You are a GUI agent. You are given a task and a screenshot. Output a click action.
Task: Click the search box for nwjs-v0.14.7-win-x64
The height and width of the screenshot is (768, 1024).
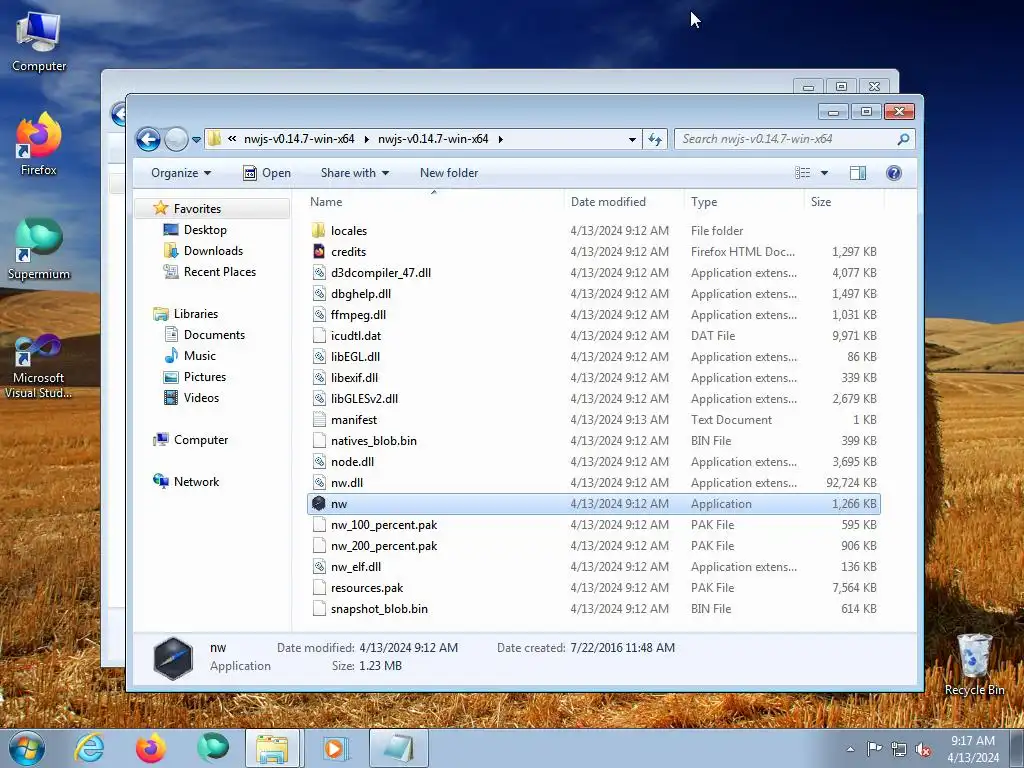[794, 139]
